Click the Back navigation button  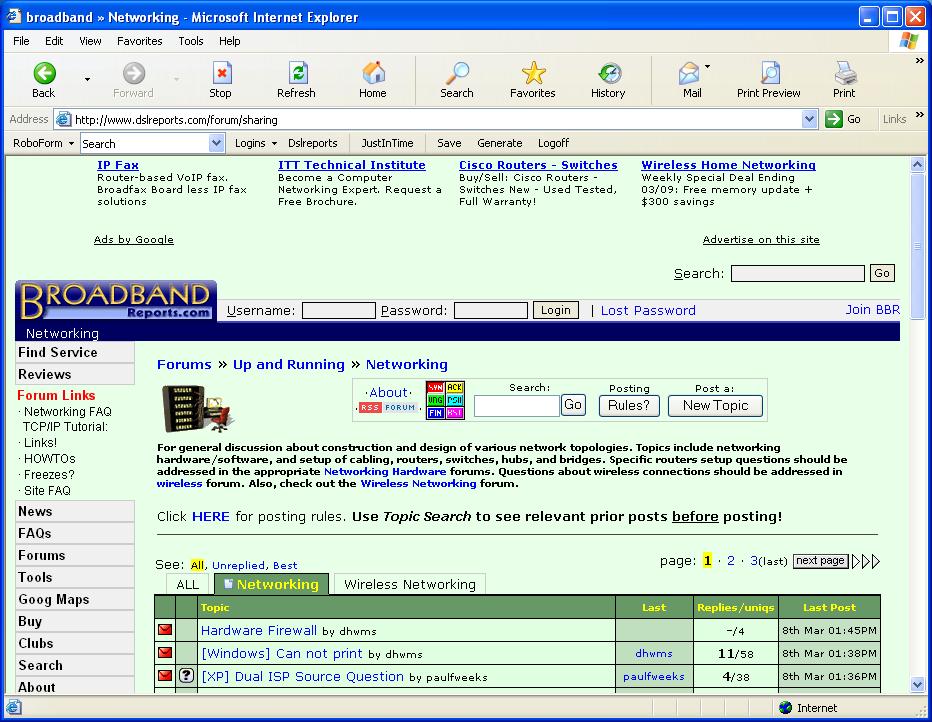point(44,80)
